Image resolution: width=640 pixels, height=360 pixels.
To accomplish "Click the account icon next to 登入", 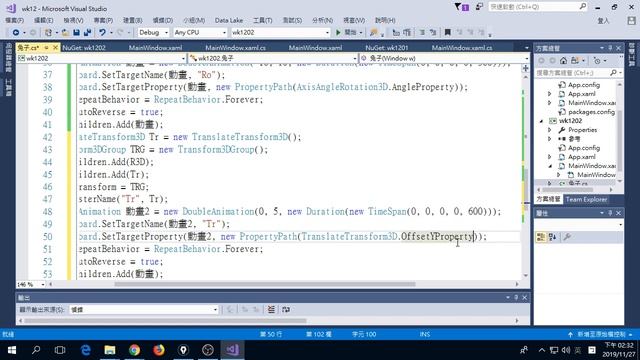I will click(x=631, y=21).
